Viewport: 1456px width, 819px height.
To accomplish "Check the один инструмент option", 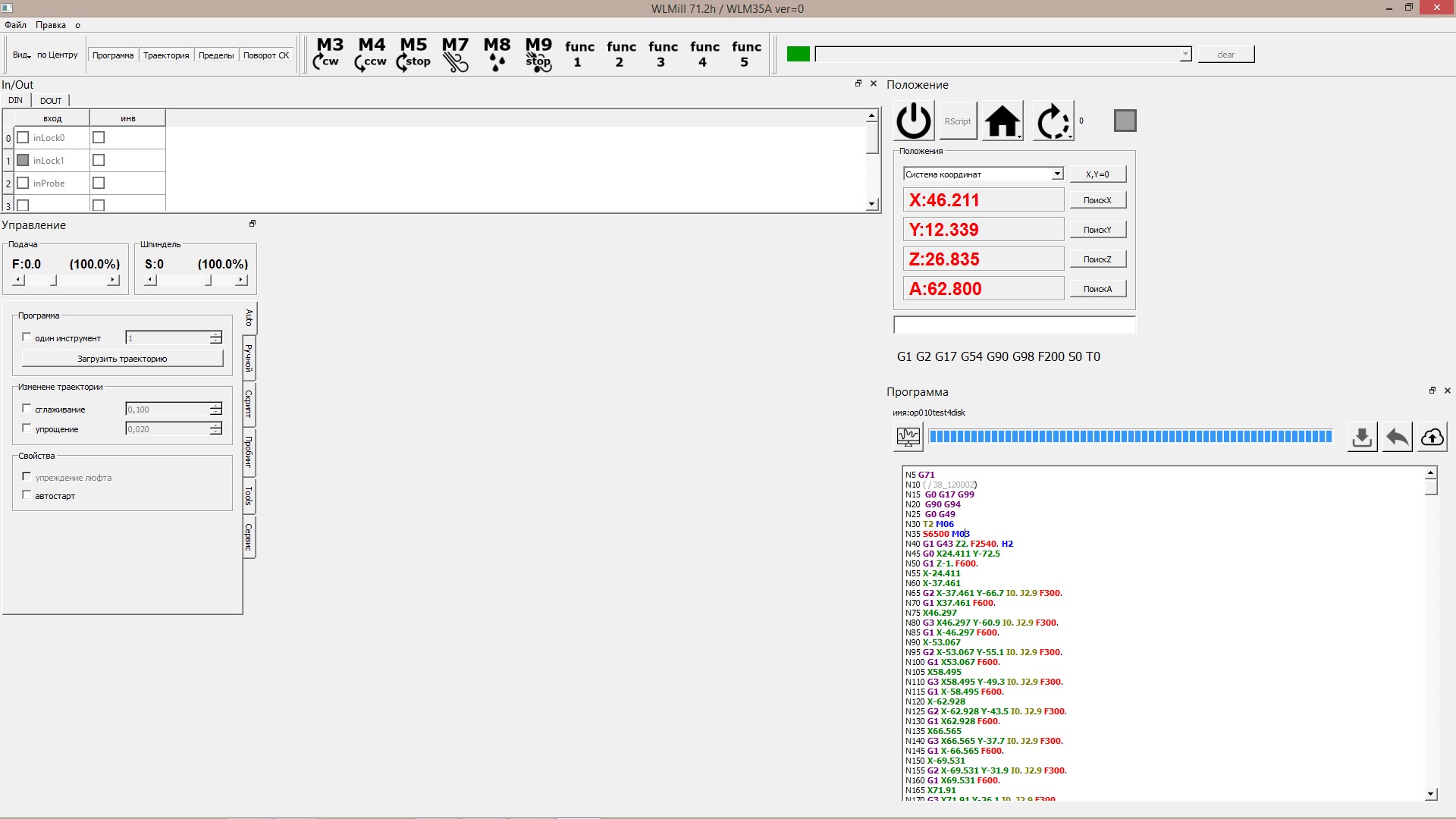I will click(27, 337).
